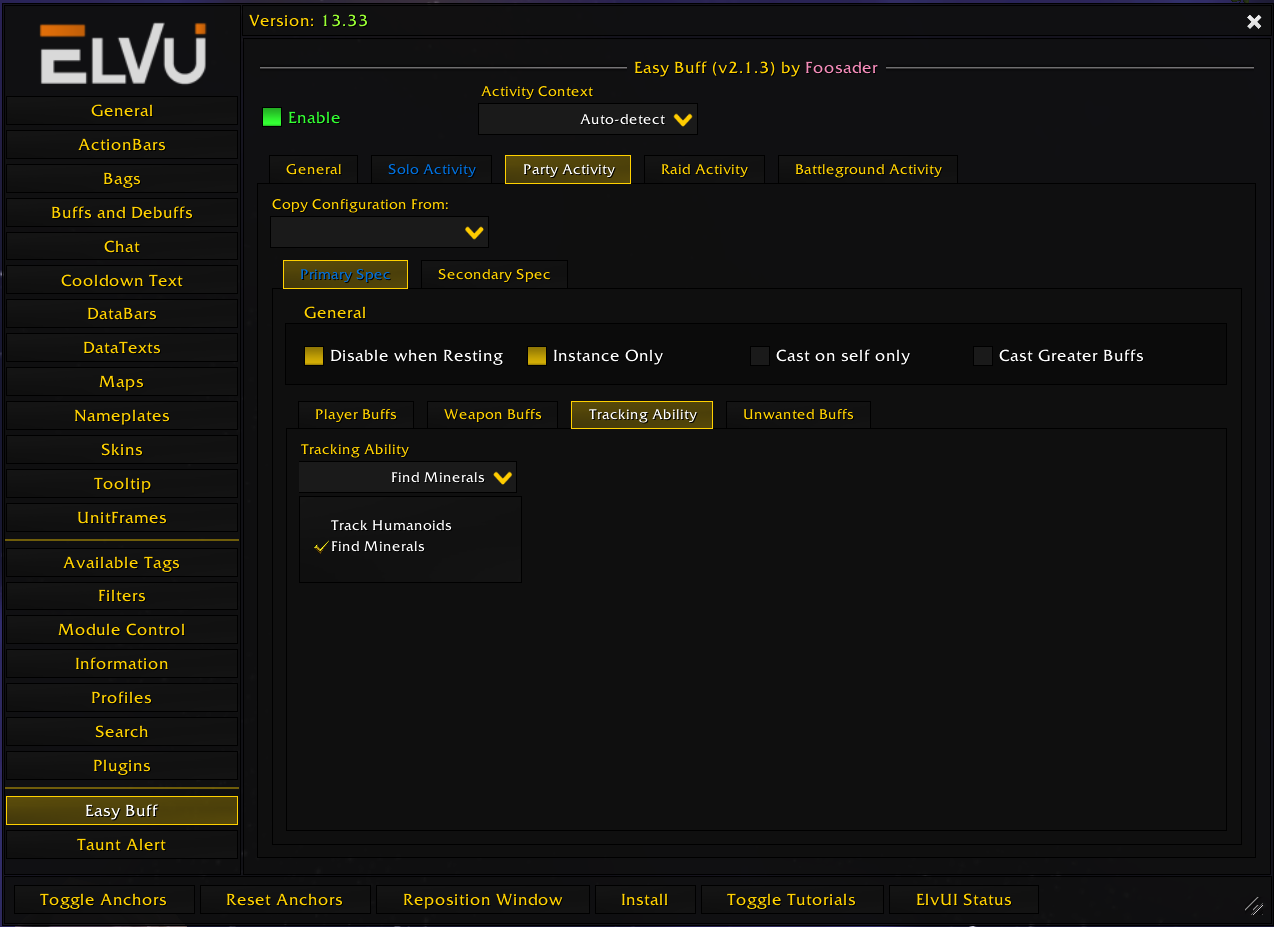The height and width of the screenshot is (927, 1274).
Task: Open Filters section
Action: (x=122, y=596)
